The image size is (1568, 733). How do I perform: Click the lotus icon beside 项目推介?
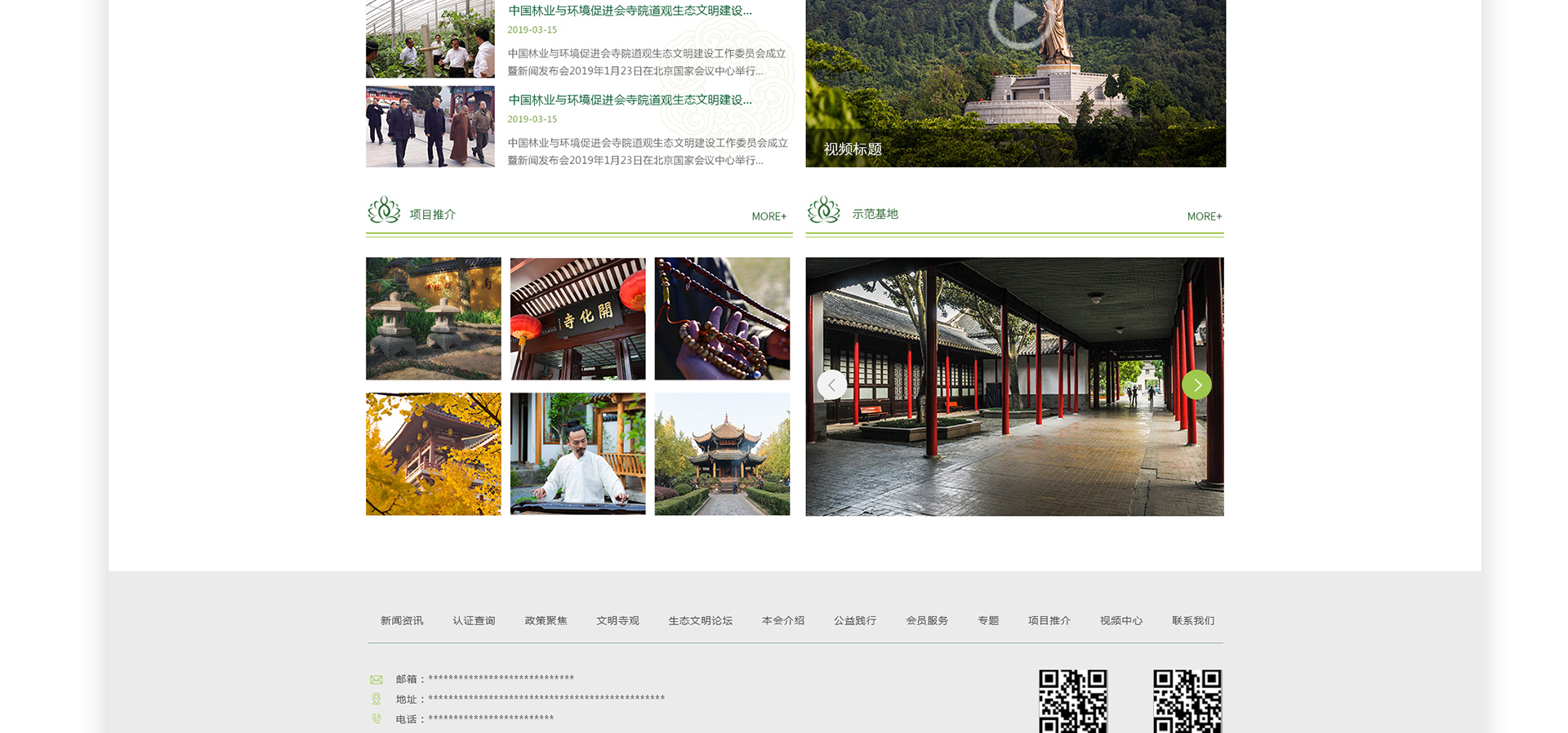click(x=384, y=210)
